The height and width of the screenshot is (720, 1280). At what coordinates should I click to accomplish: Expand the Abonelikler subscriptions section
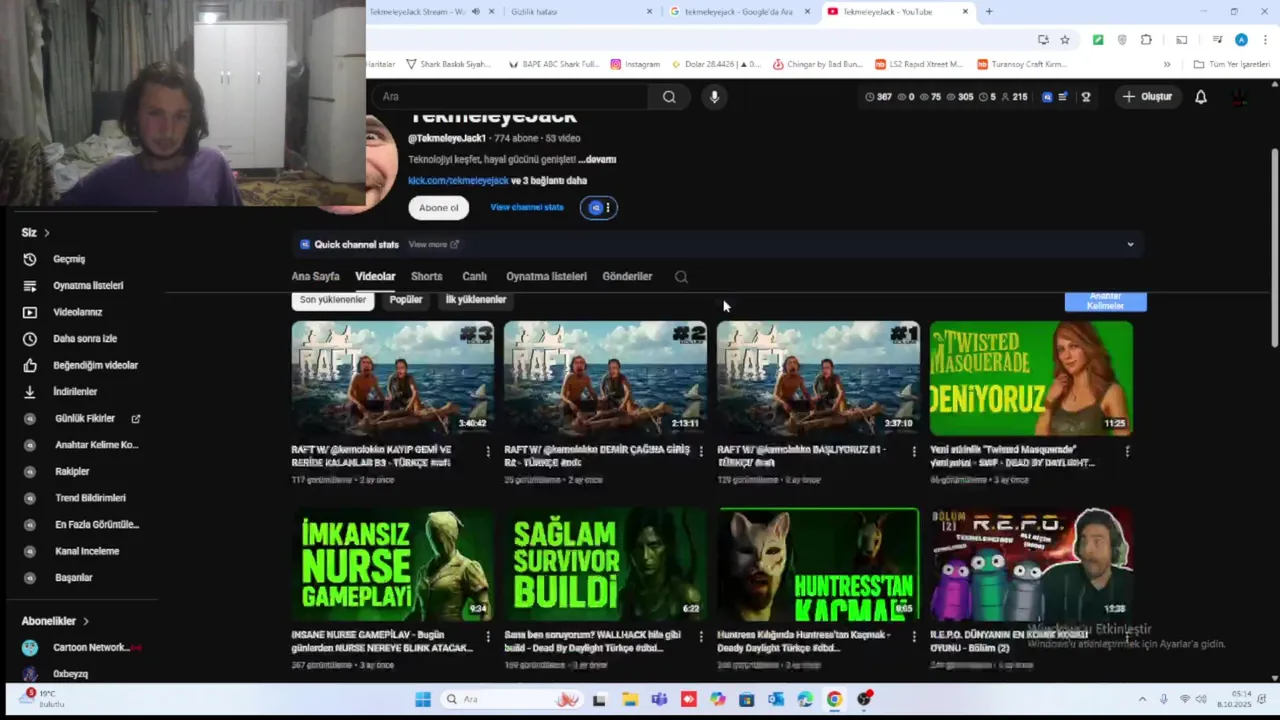(x=56, y=621)
